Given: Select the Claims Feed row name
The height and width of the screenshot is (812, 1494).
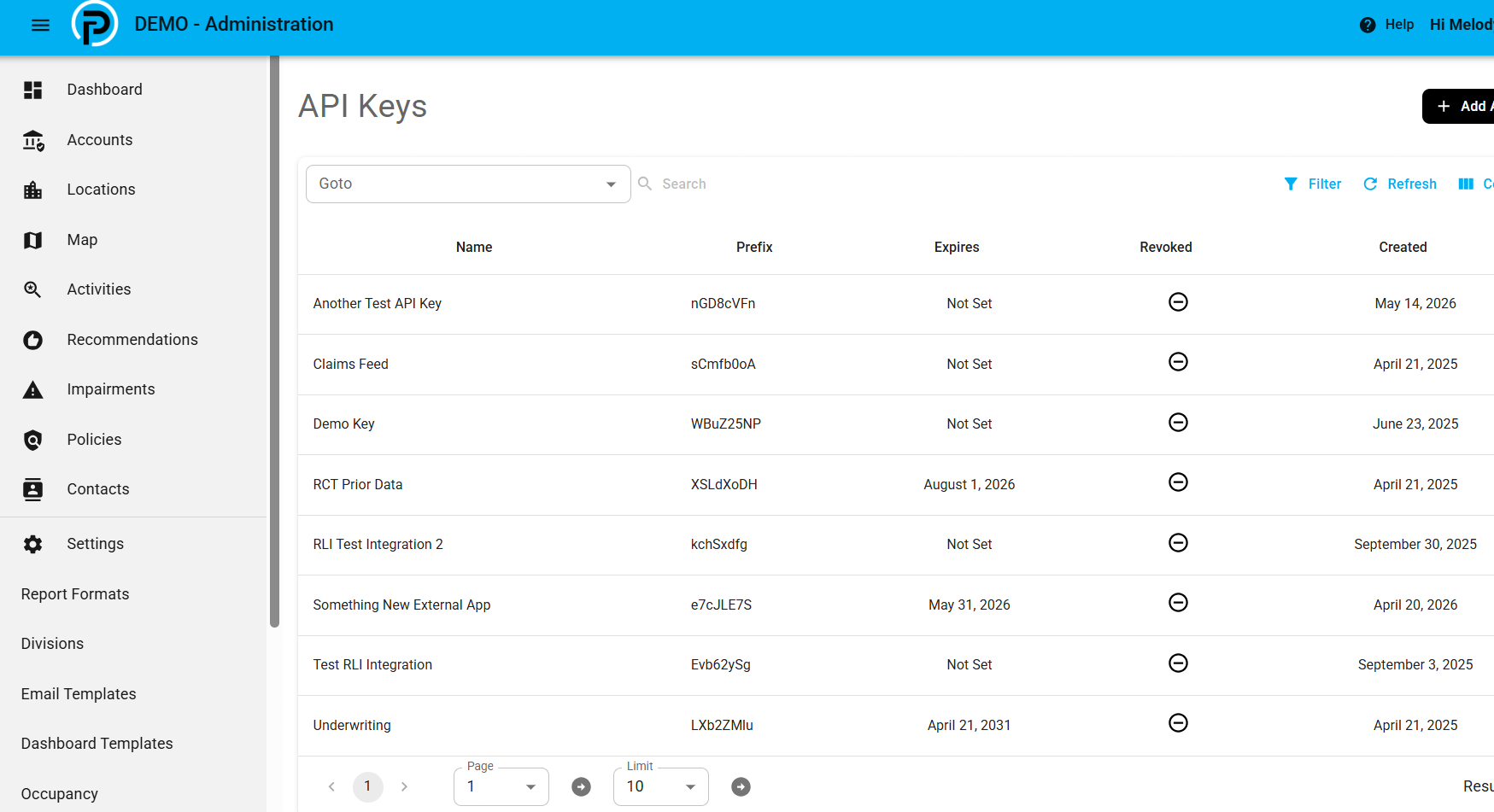Looking at the screenshot, I should tap(350, 365).
